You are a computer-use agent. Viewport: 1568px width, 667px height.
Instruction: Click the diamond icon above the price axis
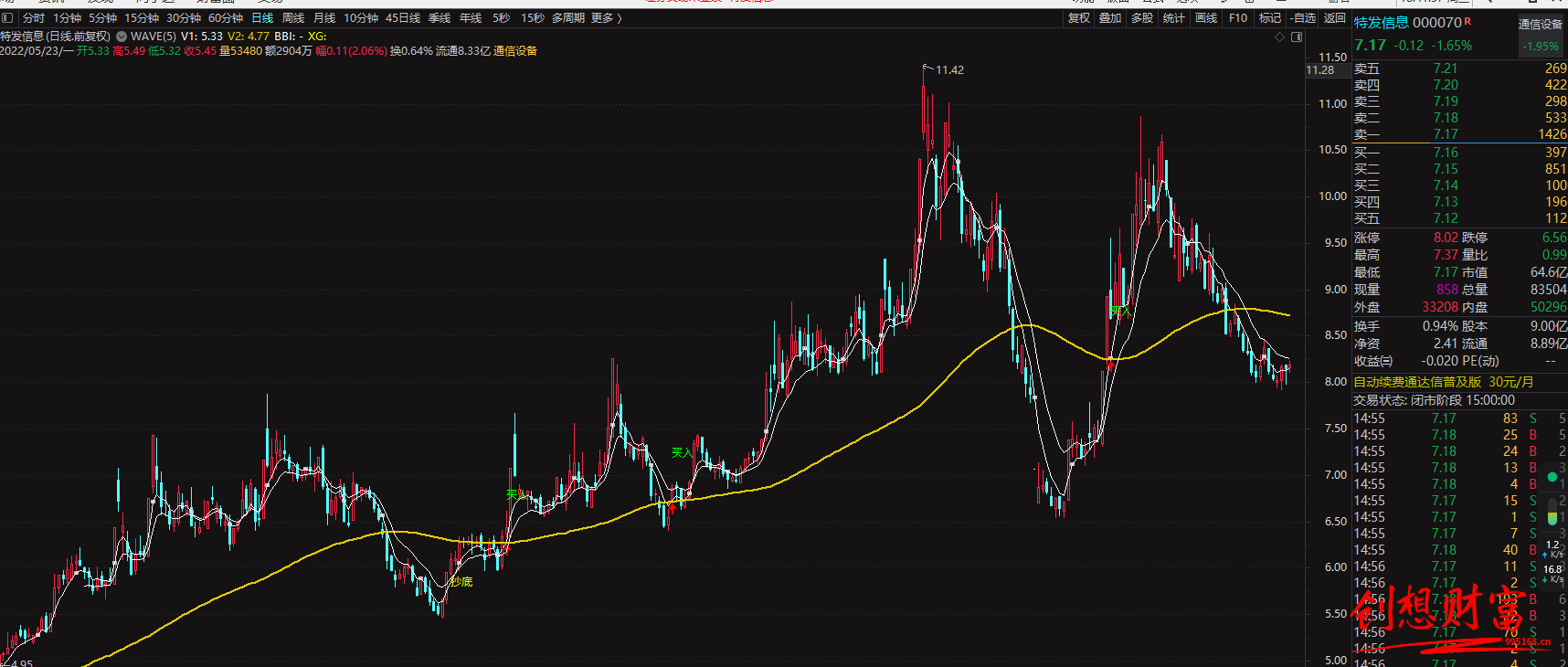click(x=1279, y=37)
